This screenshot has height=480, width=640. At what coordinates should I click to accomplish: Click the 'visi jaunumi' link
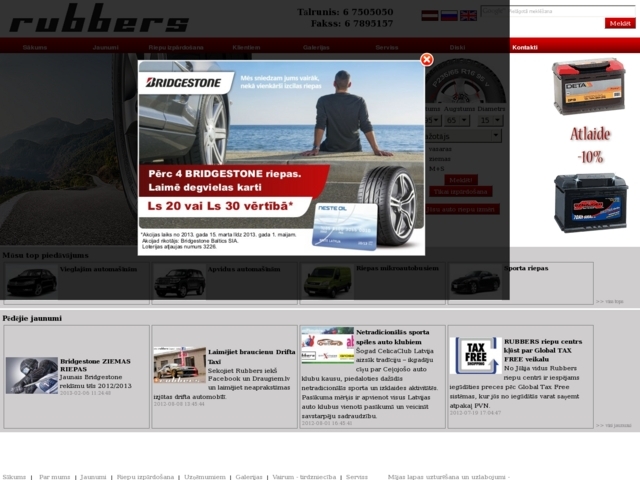tap(613, 425)
